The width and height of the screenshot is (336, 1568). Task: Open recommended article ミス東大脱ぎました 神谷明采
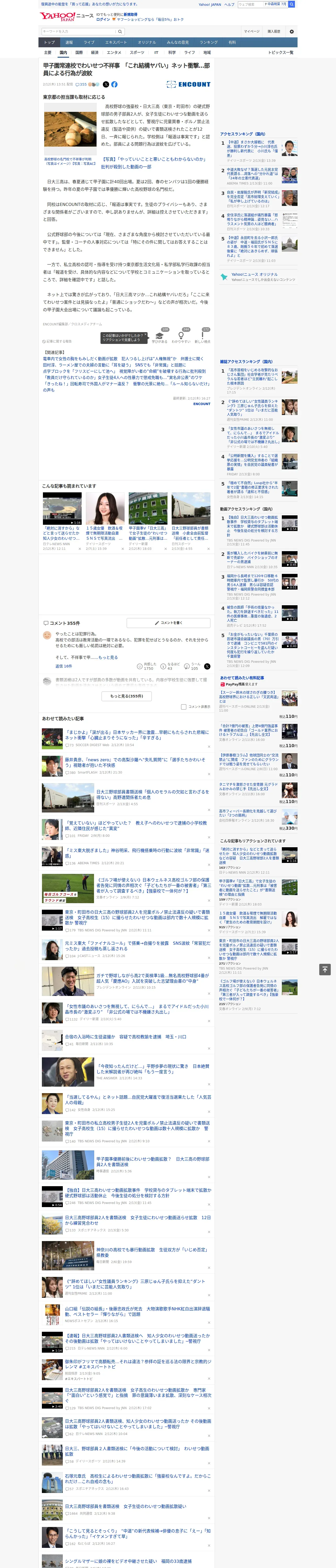pos(137,854)
